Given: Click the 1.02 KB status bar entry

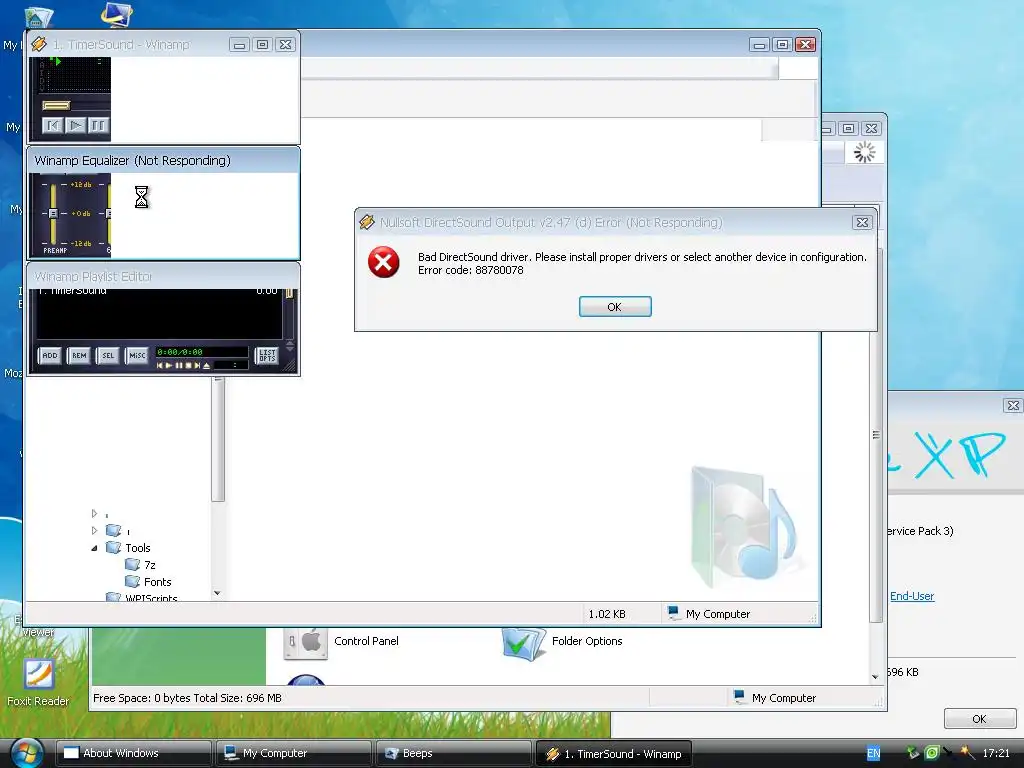Looking at the screenshot, I should (x=607, y=615).
